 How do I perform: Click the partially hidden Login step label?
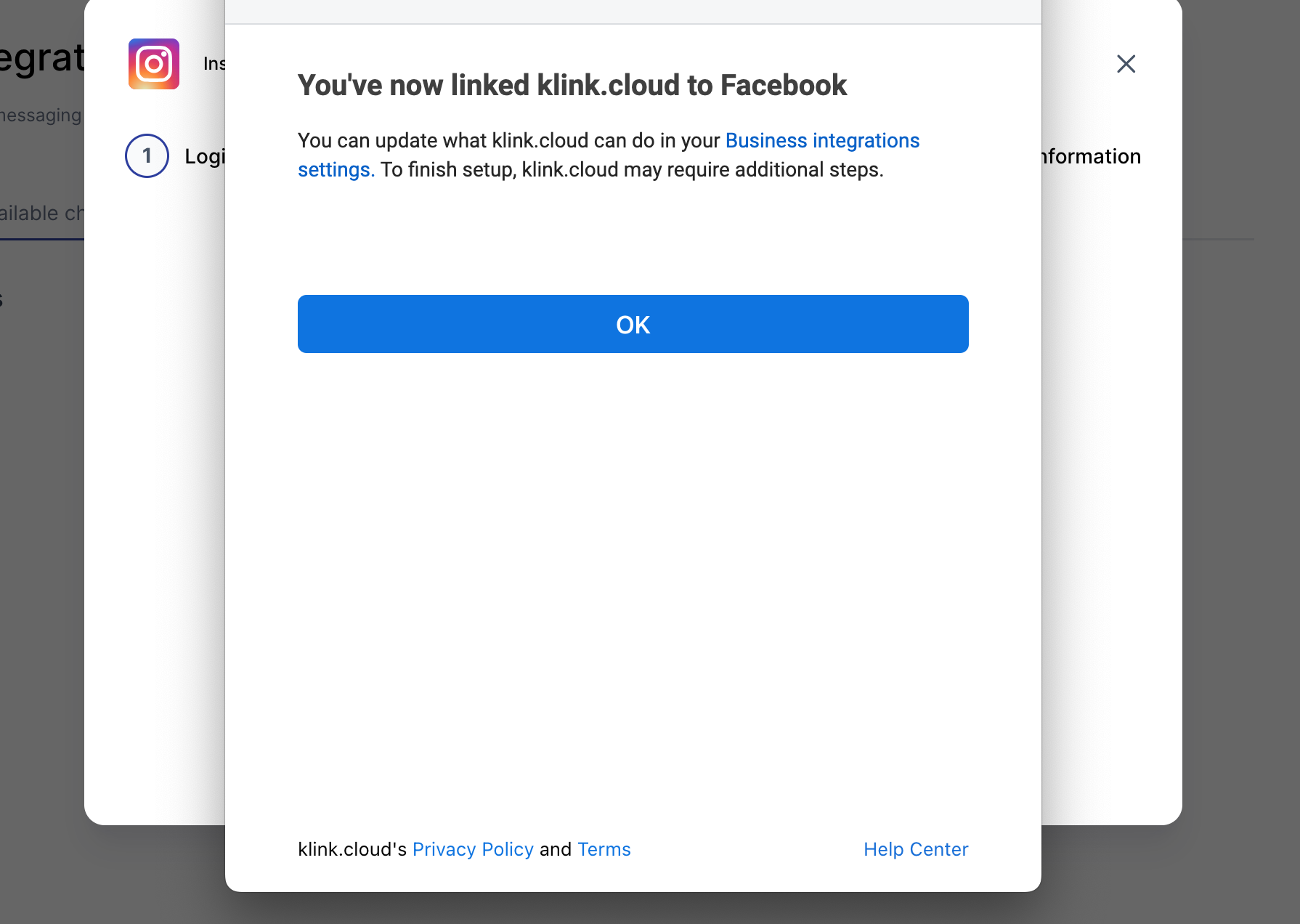(205, 156)
